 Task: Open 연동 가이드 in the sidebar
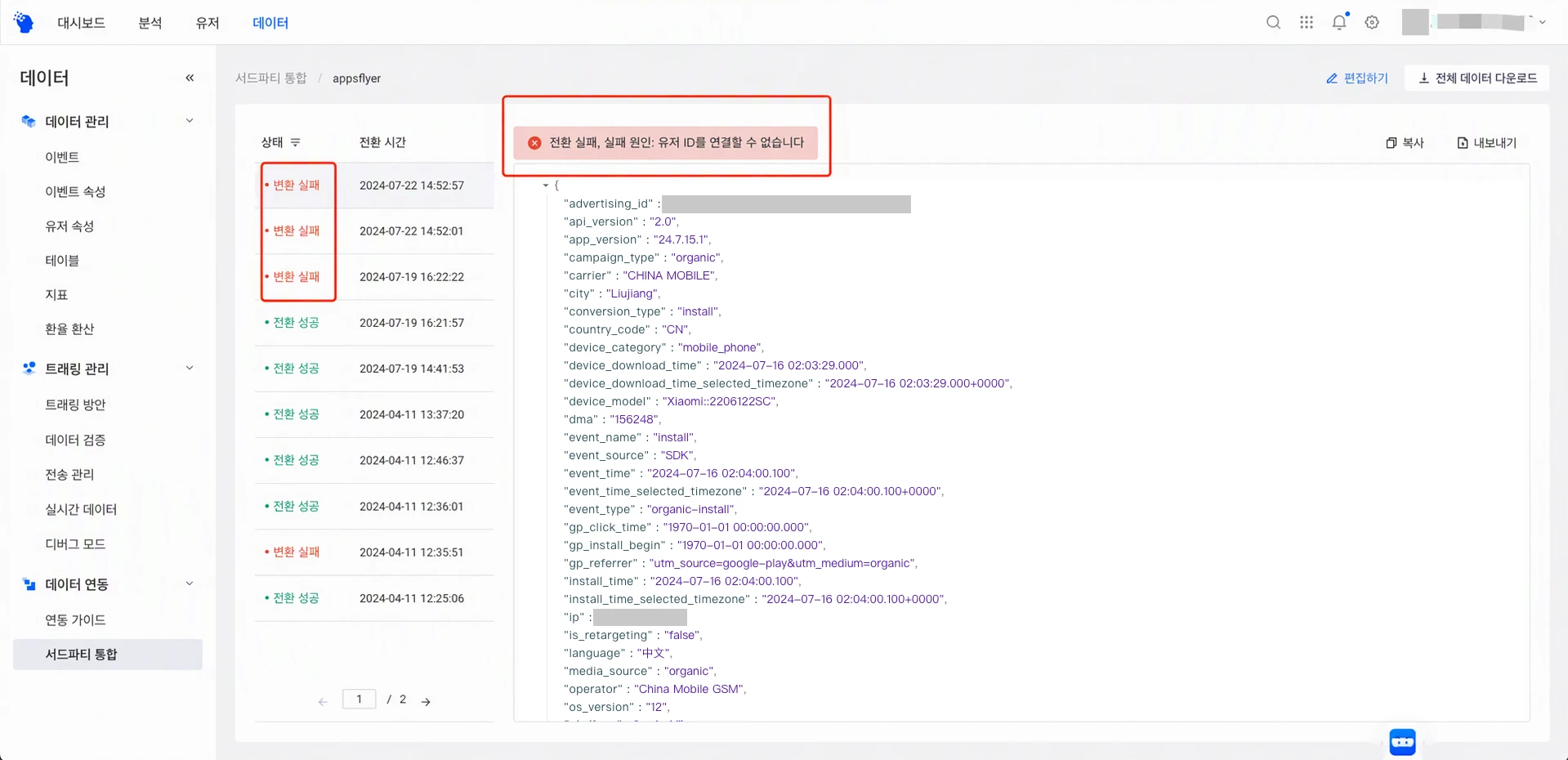[75, 619]
